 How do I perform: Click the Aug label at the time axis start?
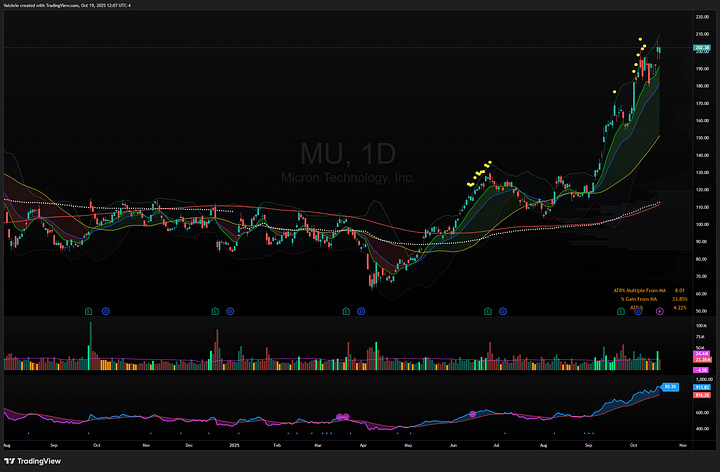[x=6, y=445]
